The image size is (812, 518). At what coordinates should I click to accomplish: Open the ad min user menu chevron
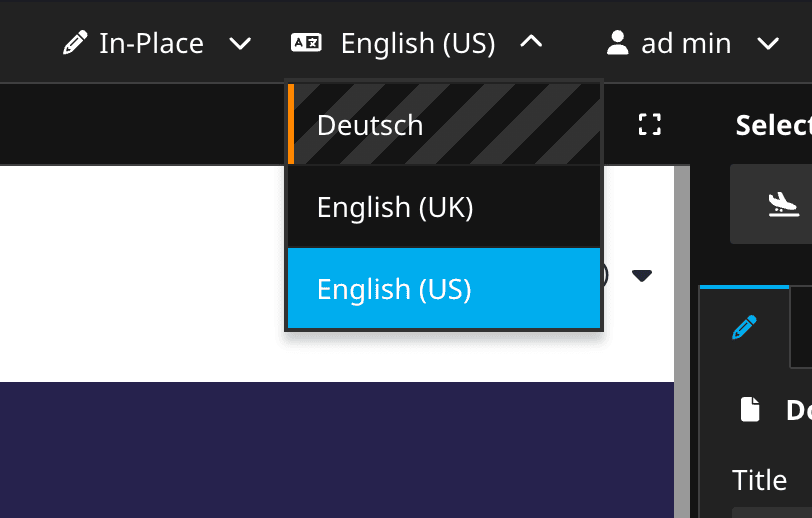click(768, 43)
